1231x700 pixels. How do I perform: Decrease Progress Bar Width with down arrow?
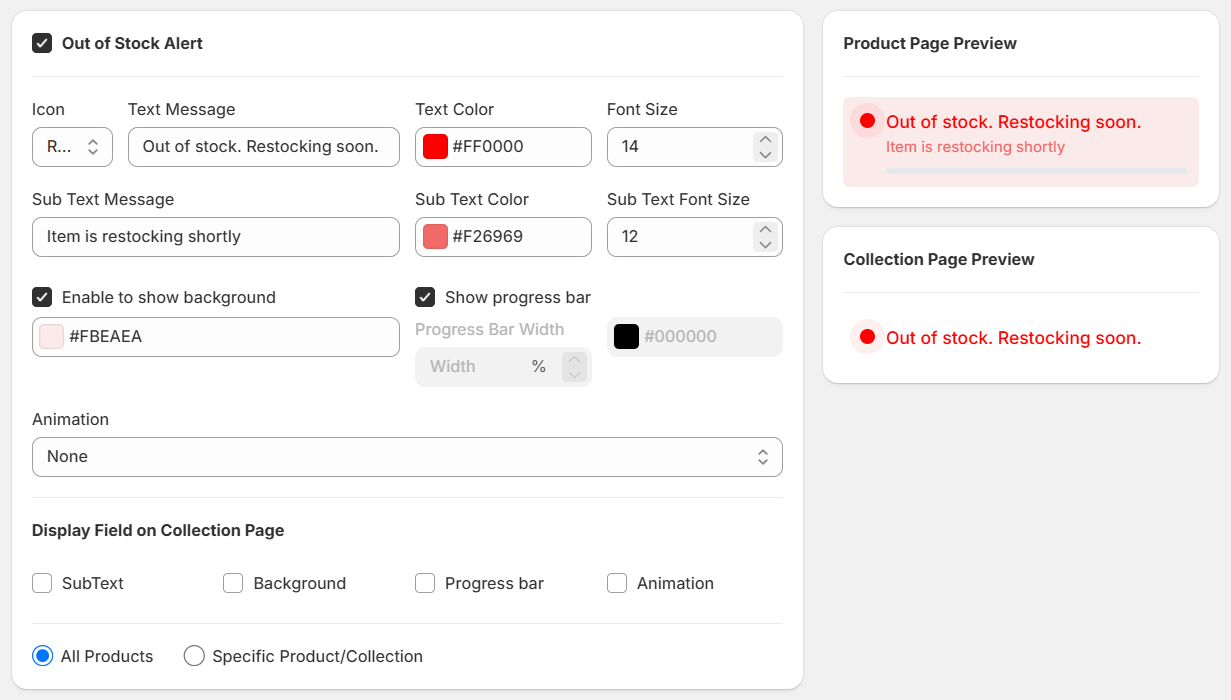(574, 374)
